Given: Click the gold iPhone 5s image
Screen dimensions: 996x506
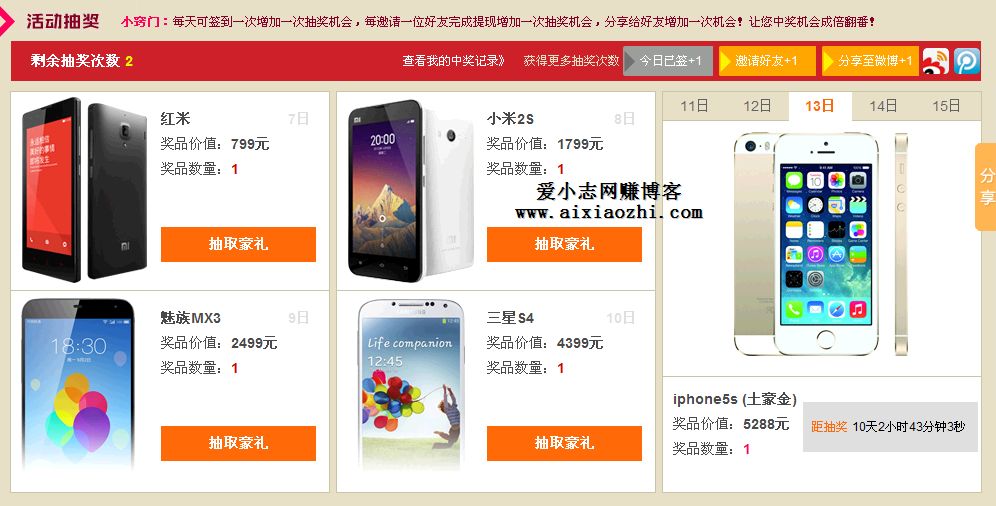Looking at the screenshot, I should [x=821, y=244].
